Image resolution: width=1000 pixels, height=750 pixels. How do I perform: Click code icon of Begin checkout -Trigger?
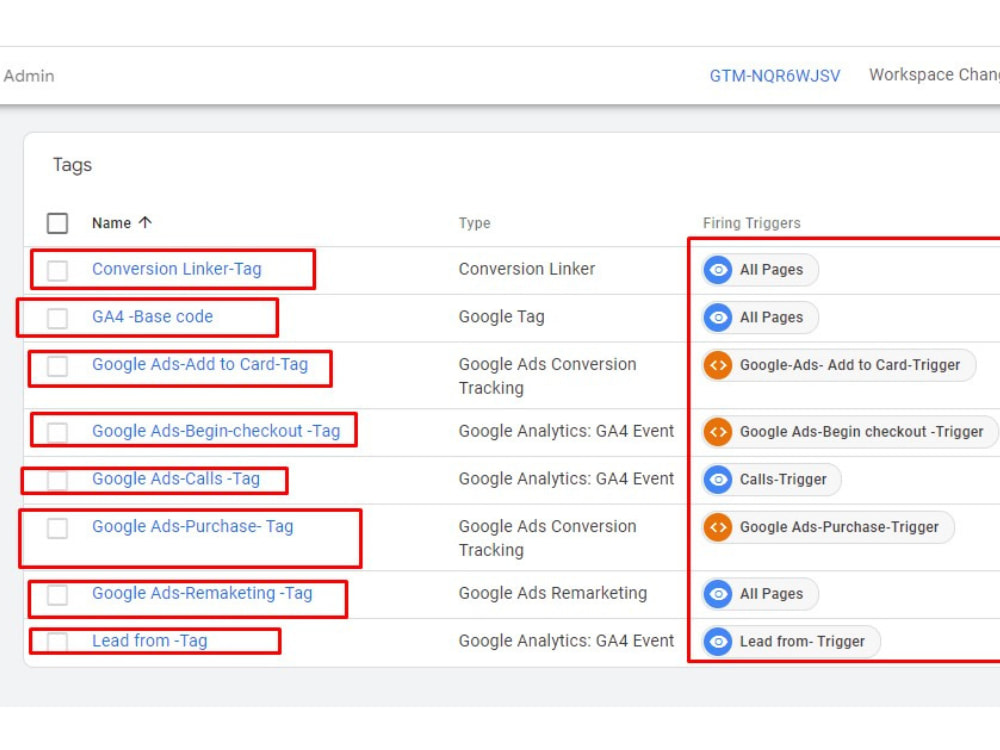point(718,432)
